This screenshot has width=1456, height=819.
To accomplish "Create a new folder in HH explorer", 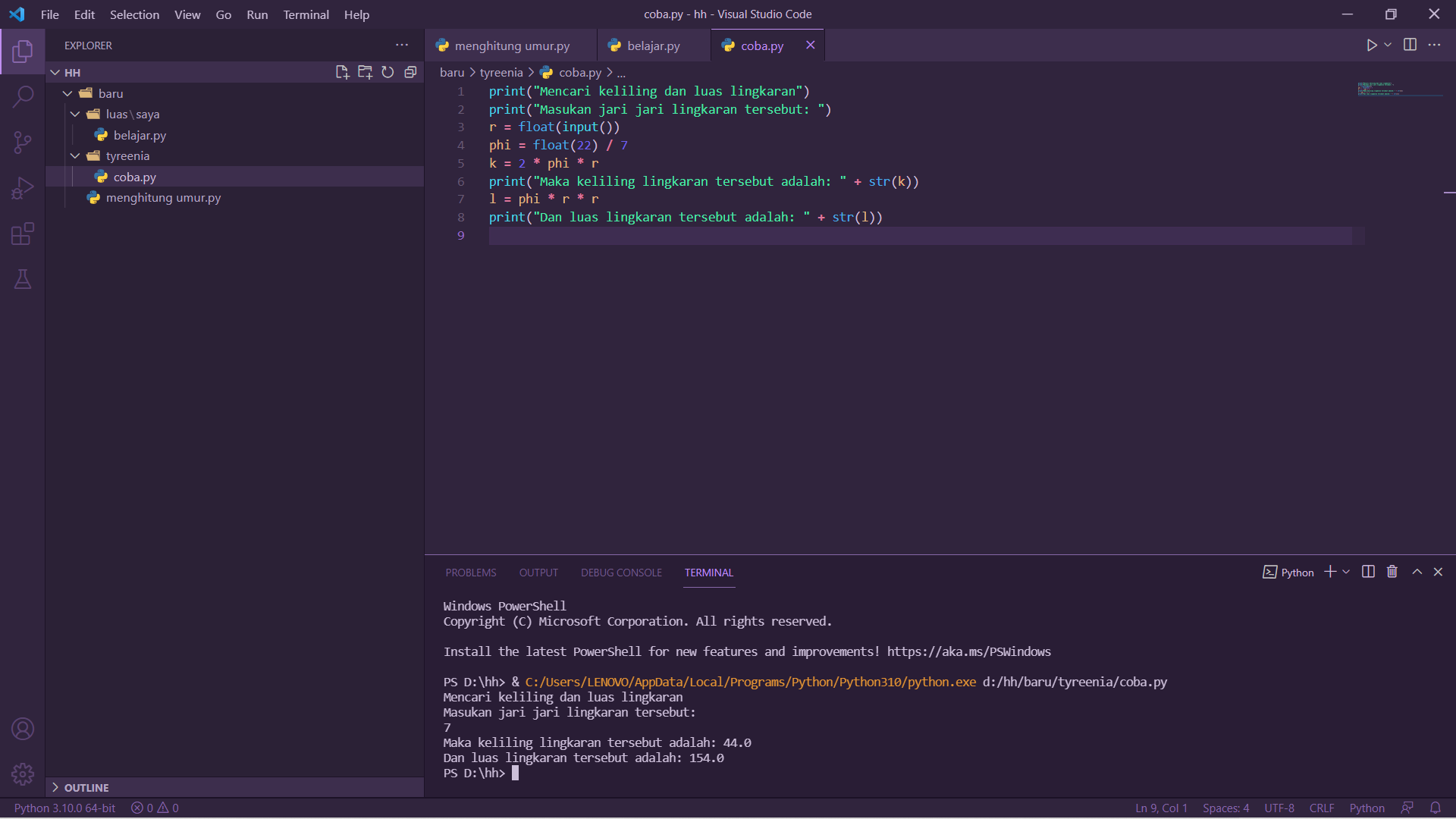I will point(365,72).
